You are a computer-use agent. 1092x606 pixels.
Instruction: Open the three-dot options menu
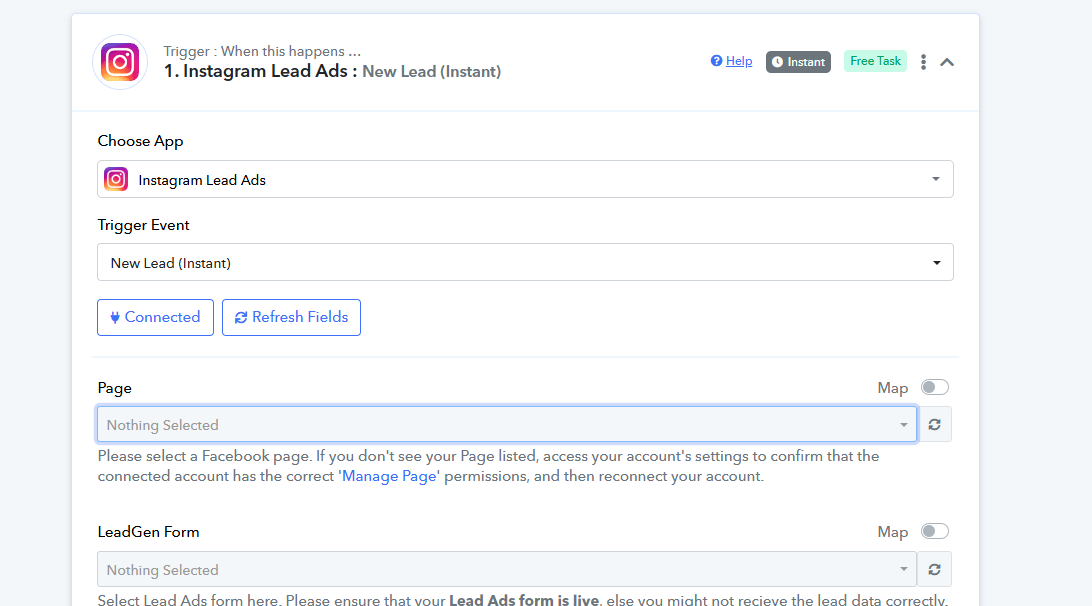coord(923,62)
